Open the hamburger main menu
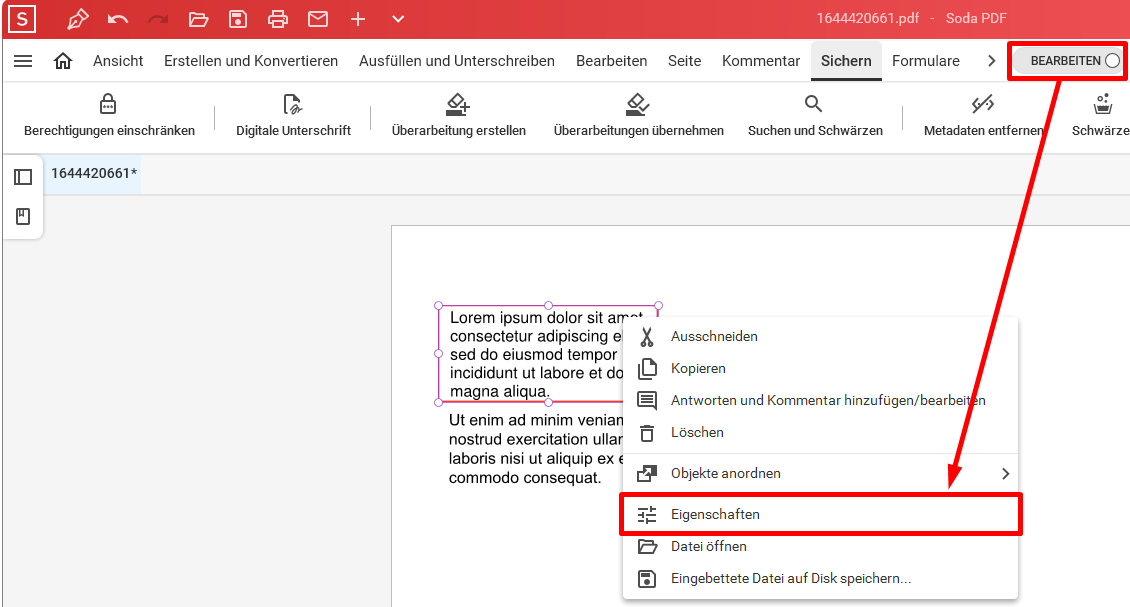 (x=23, y=61)
